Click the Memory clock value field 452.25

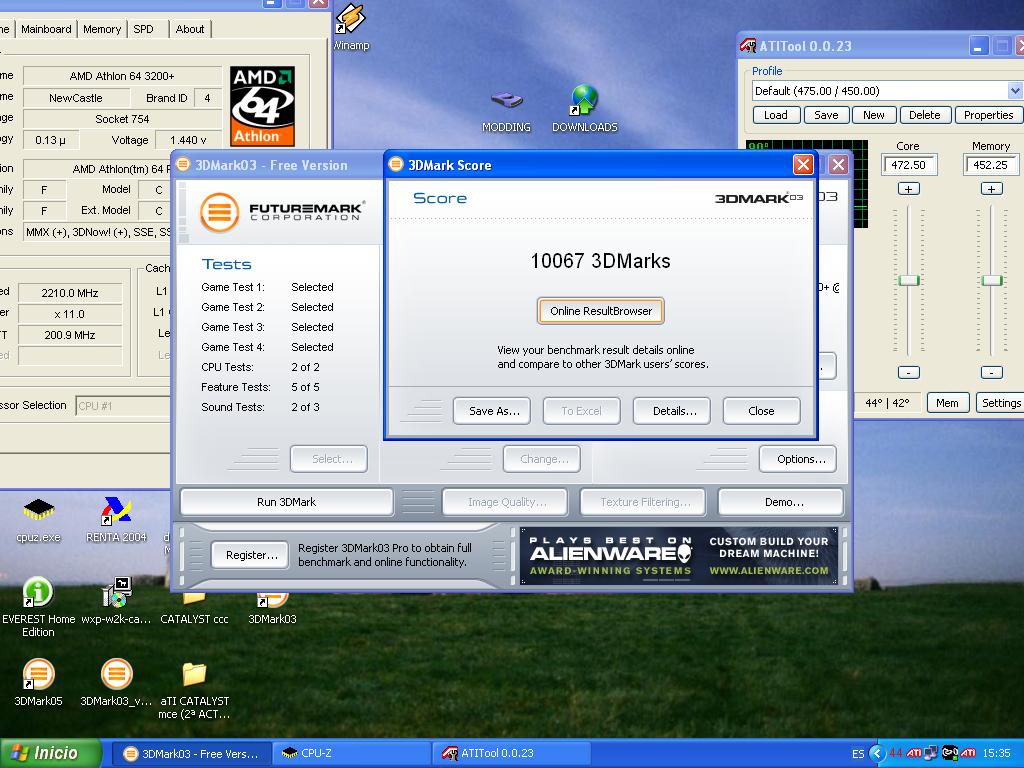[991, 165]
